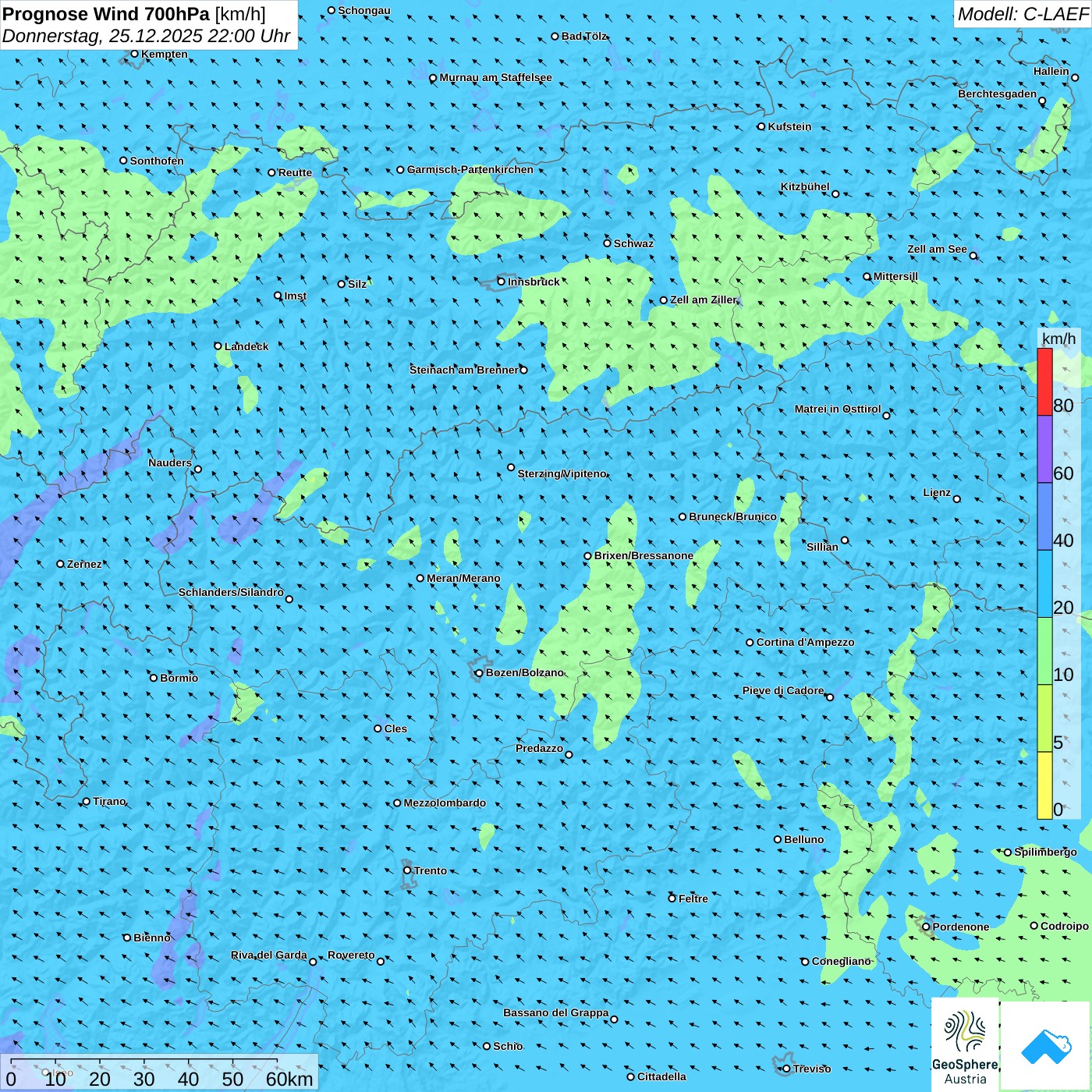This screenshot has width=1092, height=1092.
Task: Click the 'Berchtesgaden' label
Action: 998,94
